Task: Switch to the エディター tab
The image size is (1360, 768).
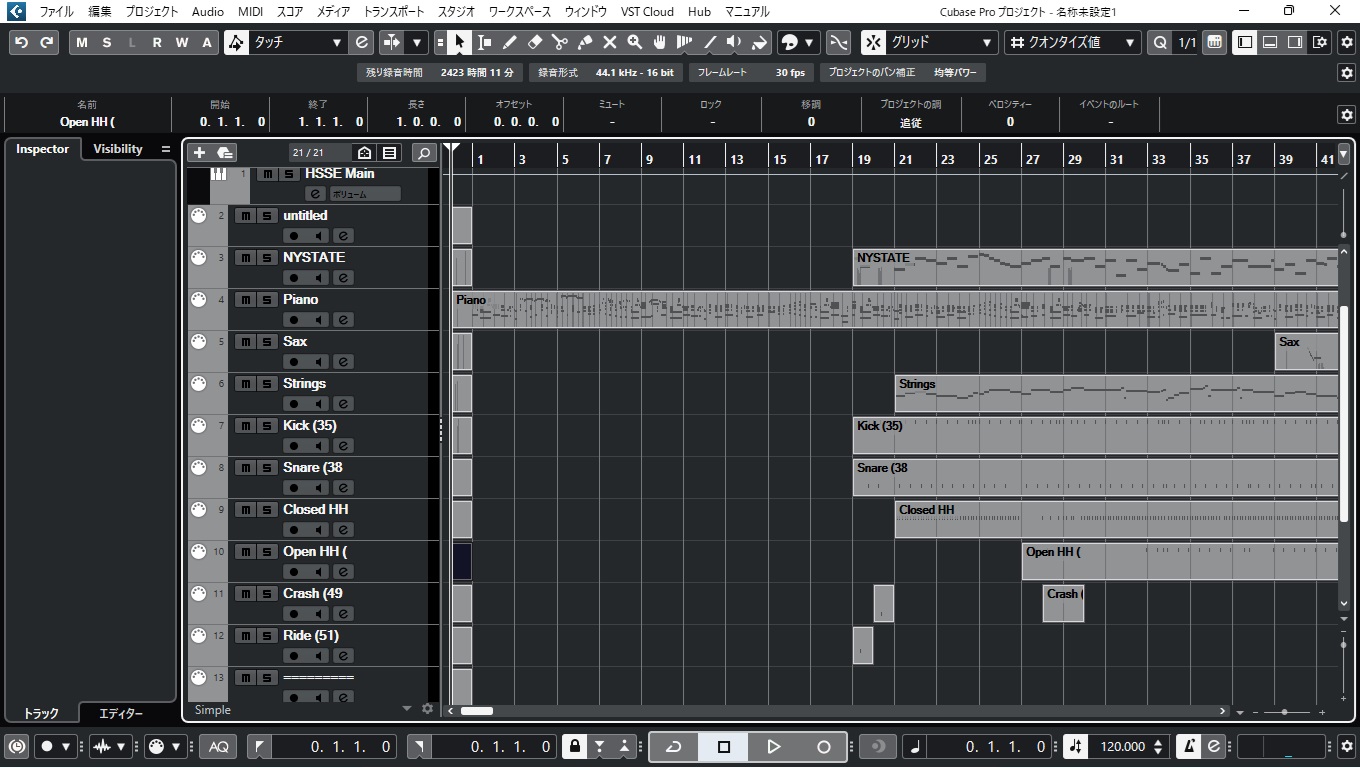Action: click(121, 714)
